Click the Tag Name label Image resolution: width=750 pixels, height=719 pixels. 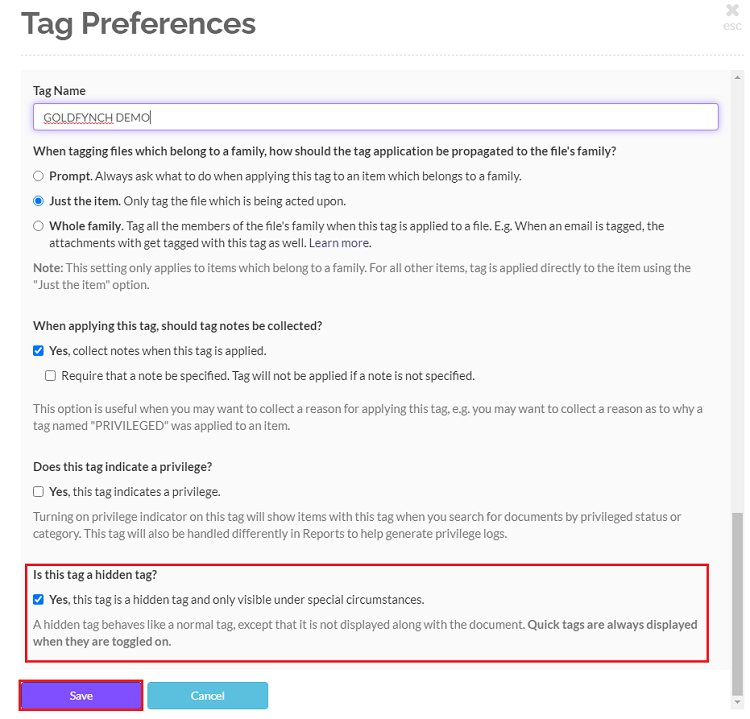[x=59, y=91]
